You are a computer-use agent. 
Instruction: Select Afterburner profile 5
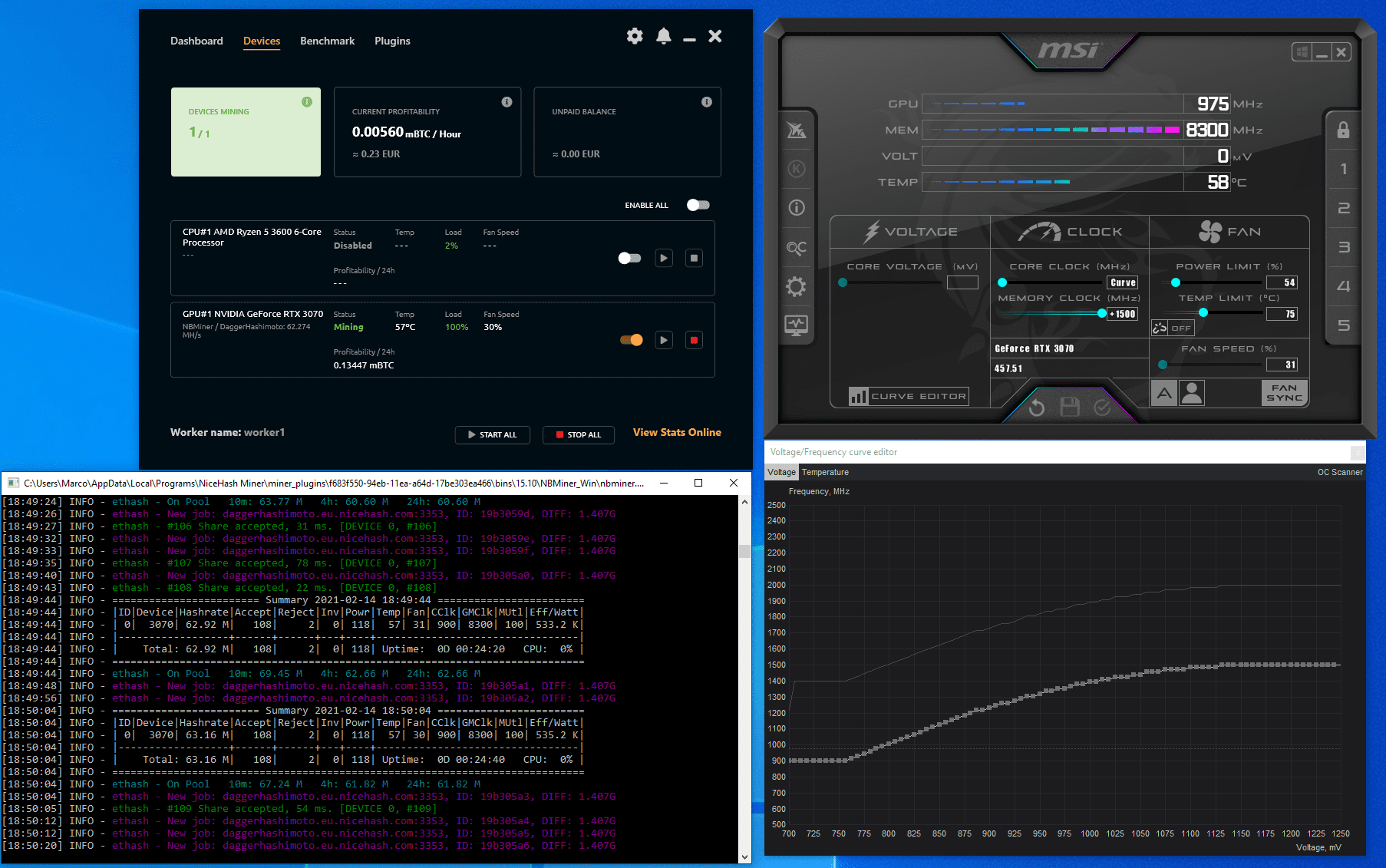(1344, 325)
